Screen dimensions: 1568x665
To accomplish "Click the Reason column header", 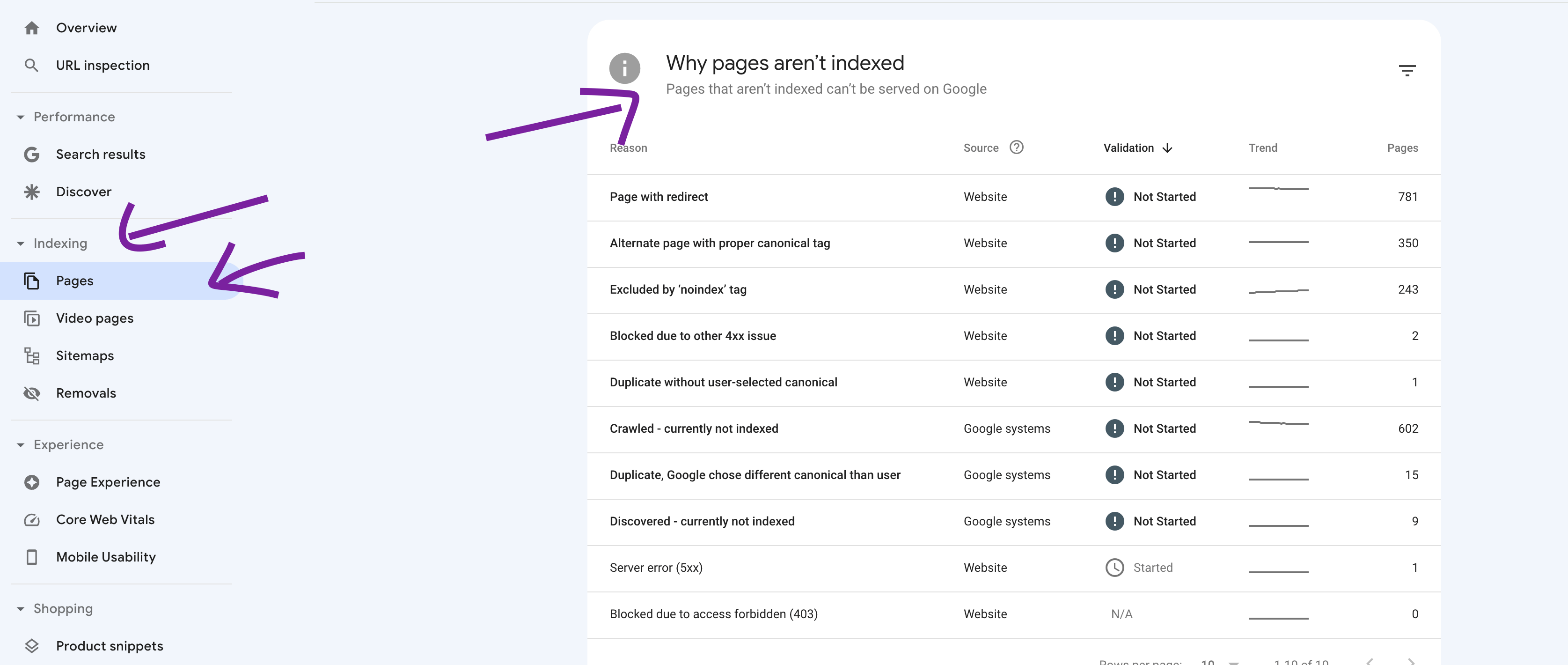I will 628,148.
